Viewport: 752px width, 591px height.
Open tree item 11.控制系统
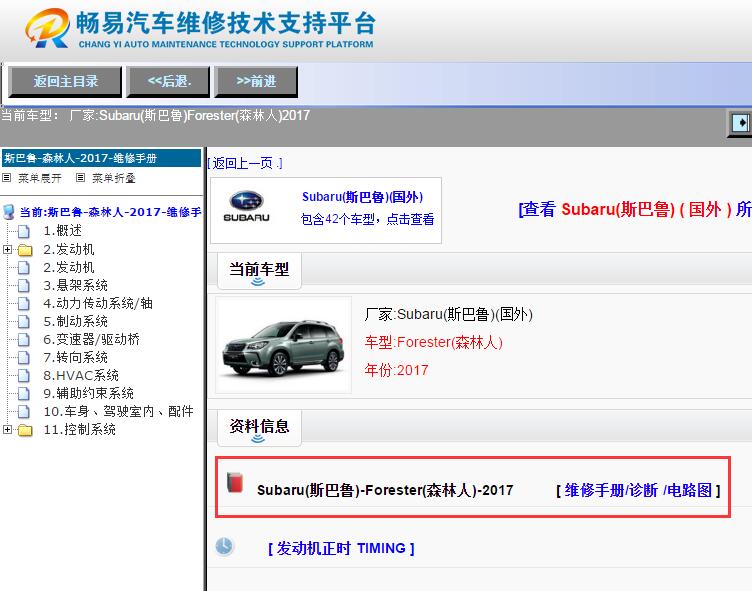pyautogui.click(x=79, y=429)
